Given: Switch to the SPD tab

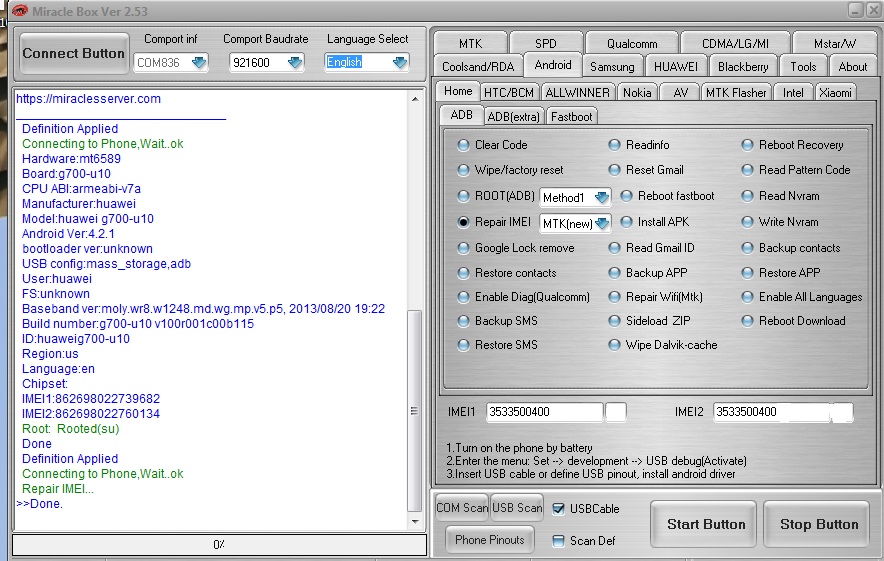Looking at the screenshot, I should click(545, 43).
